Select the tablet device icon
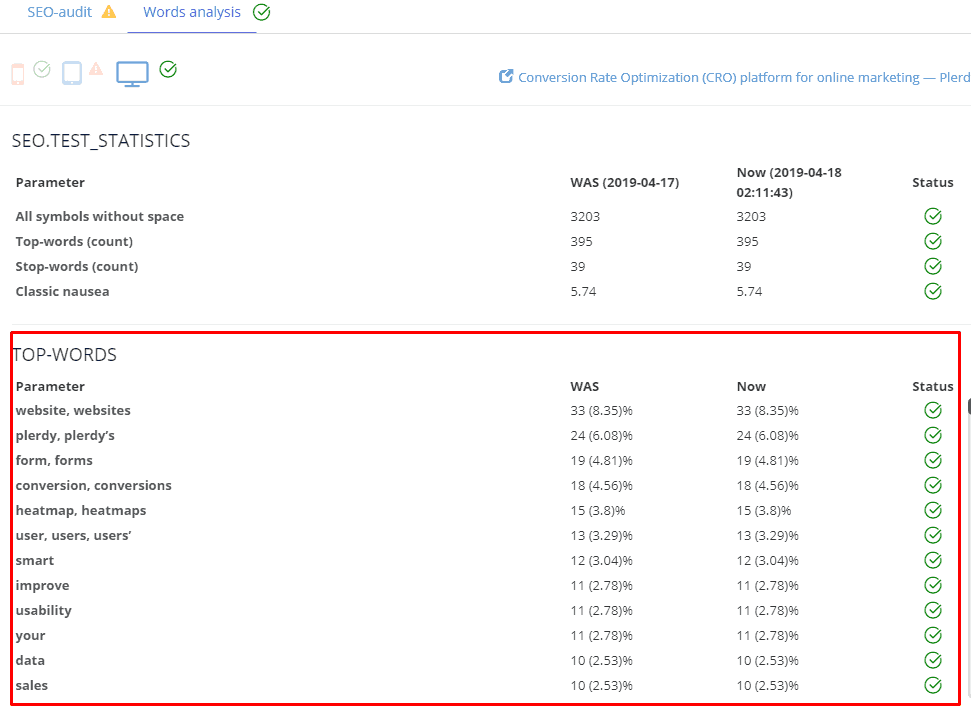Screen dimensions: 971x717 coord(72,73)
